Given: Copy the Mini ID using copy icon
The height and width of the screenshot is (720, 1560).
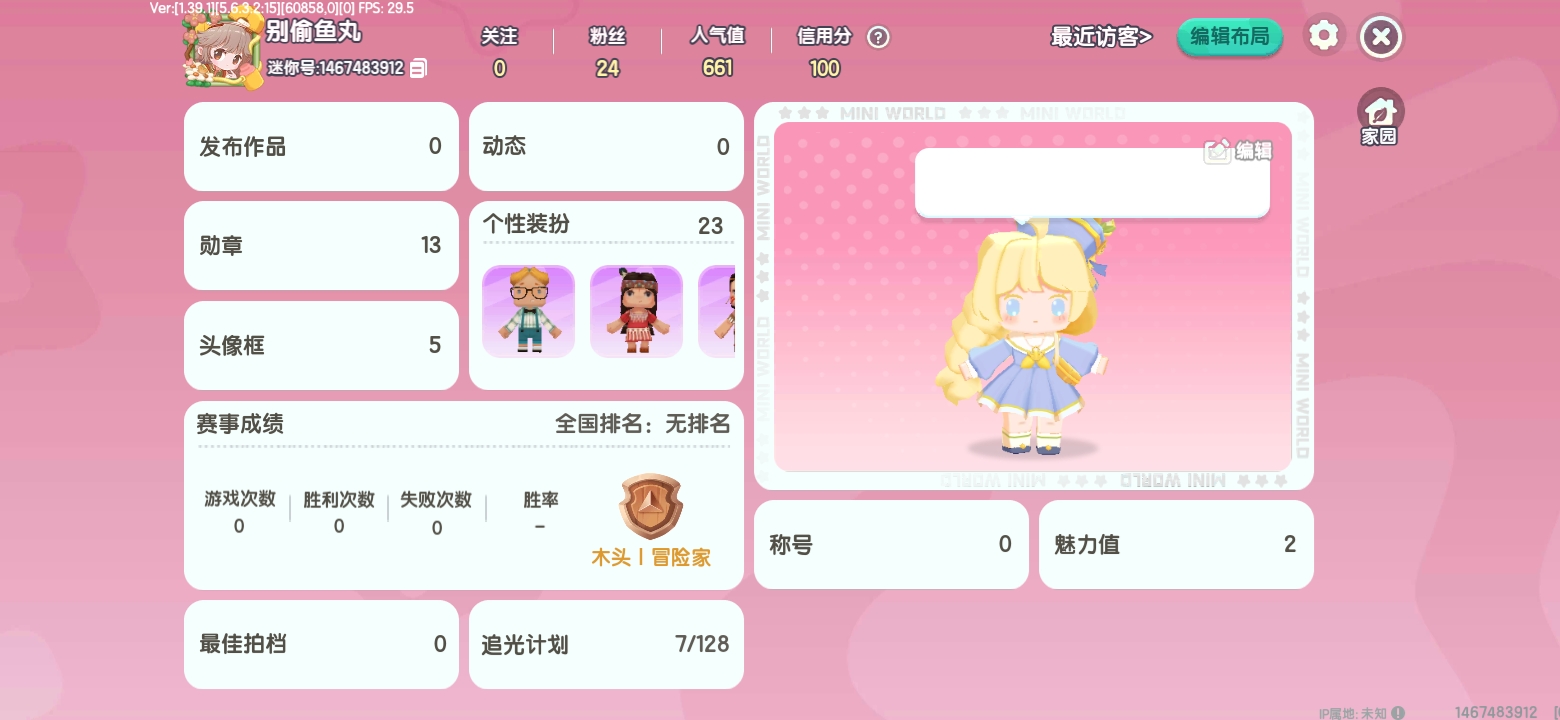Looking at the screenshot, I should click(418, 68).
